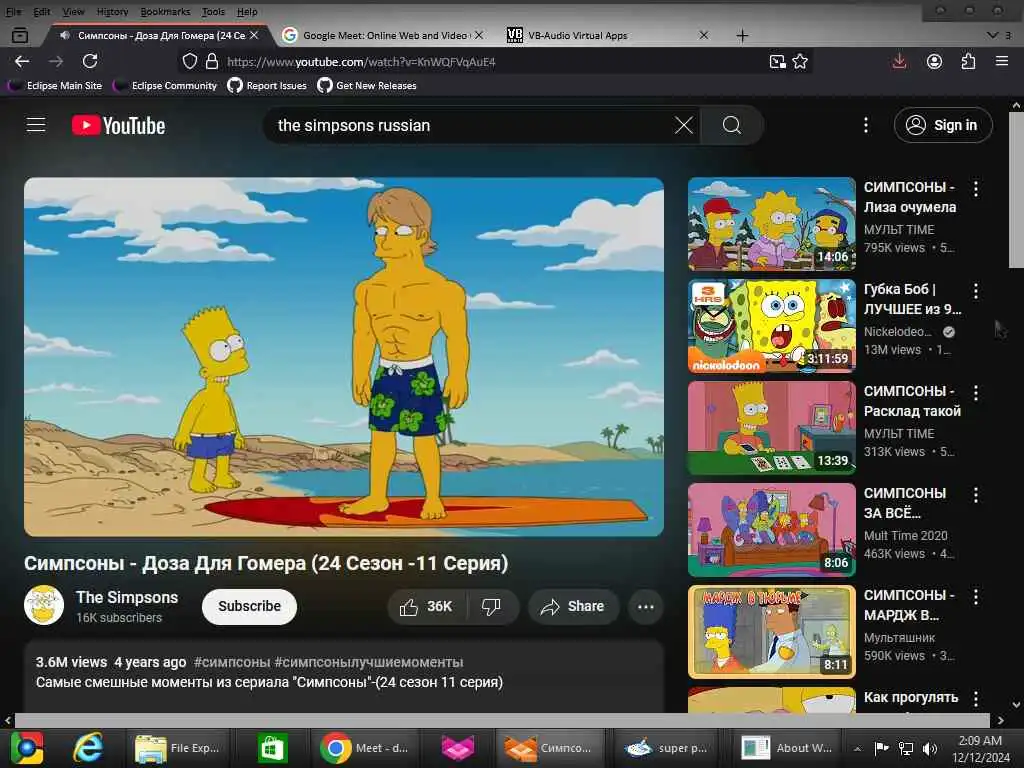The width and height of the screenshot is (1024, 768).
Task: Subscribe to The Simpsons channel
Action: tap(249, 607)
